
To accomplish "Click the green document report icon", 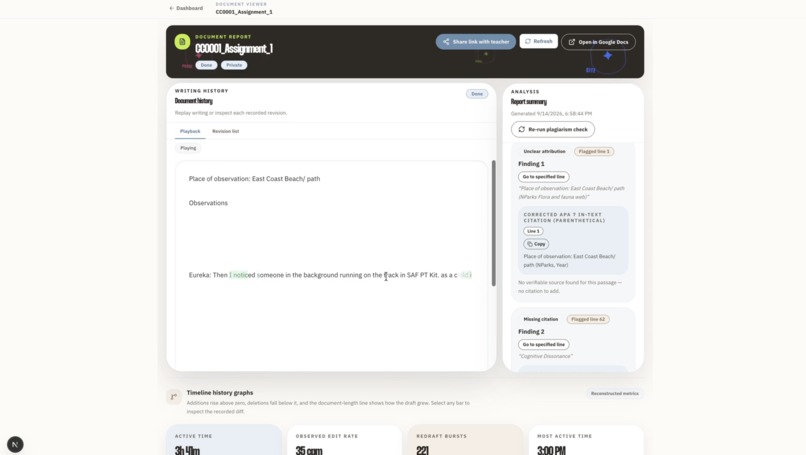I will tap(182, 42).
